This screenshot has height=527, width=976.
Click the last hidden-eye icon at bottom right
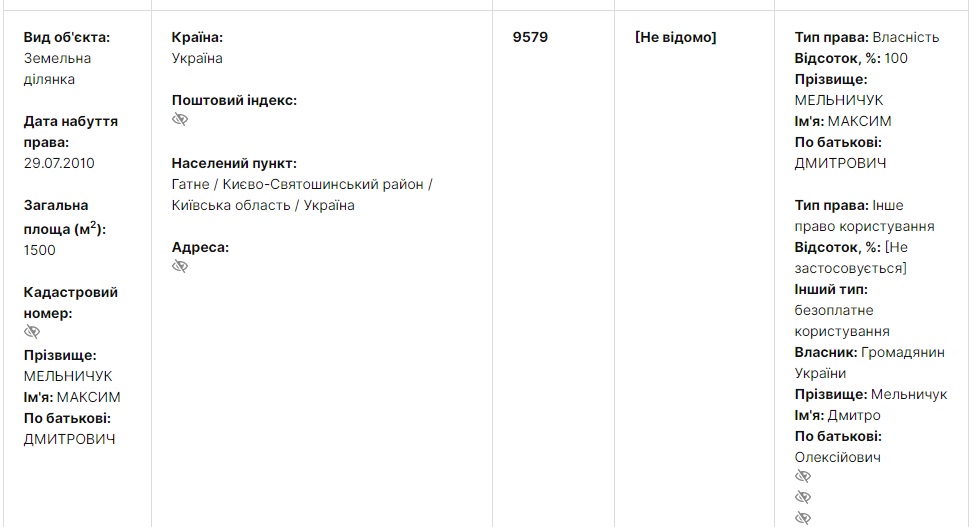[803, 518]
